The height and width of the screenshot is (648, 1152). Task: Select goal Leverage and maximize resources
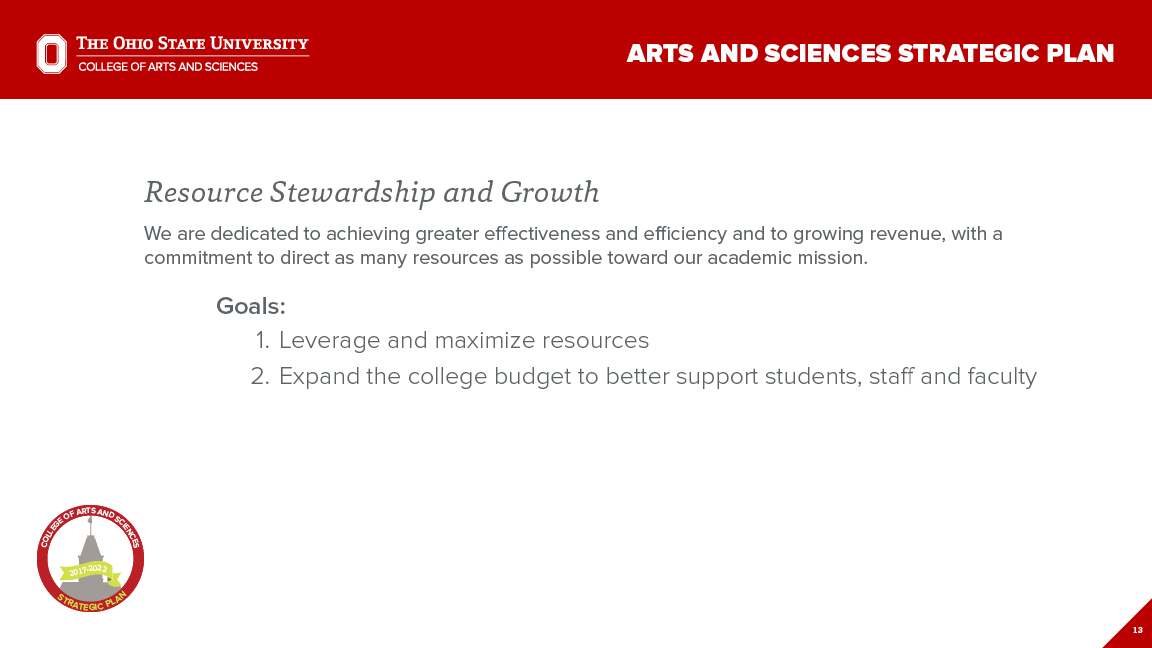click(x=463, y=340)
